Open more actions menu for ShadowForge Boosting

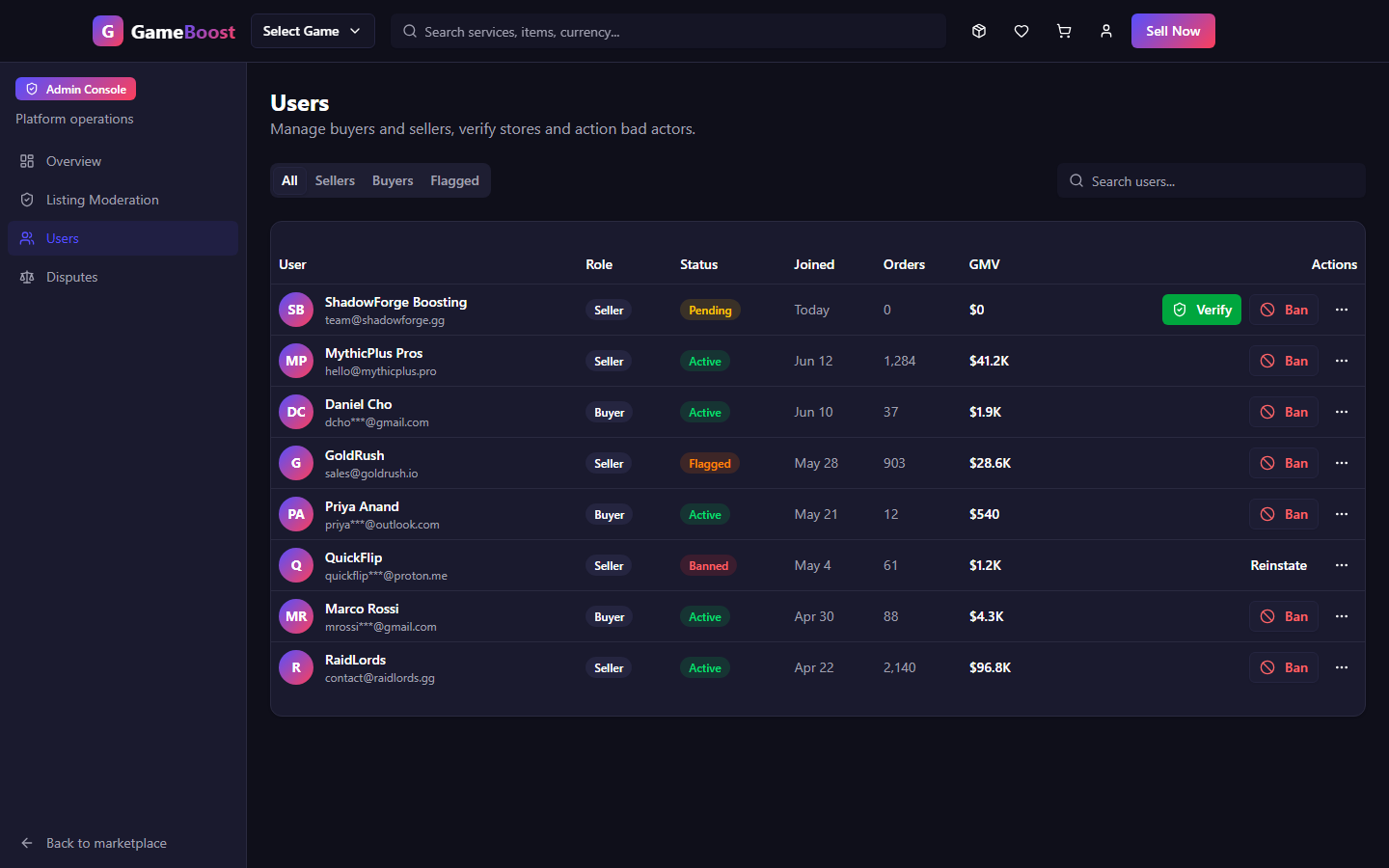[x=1342, y=310]
